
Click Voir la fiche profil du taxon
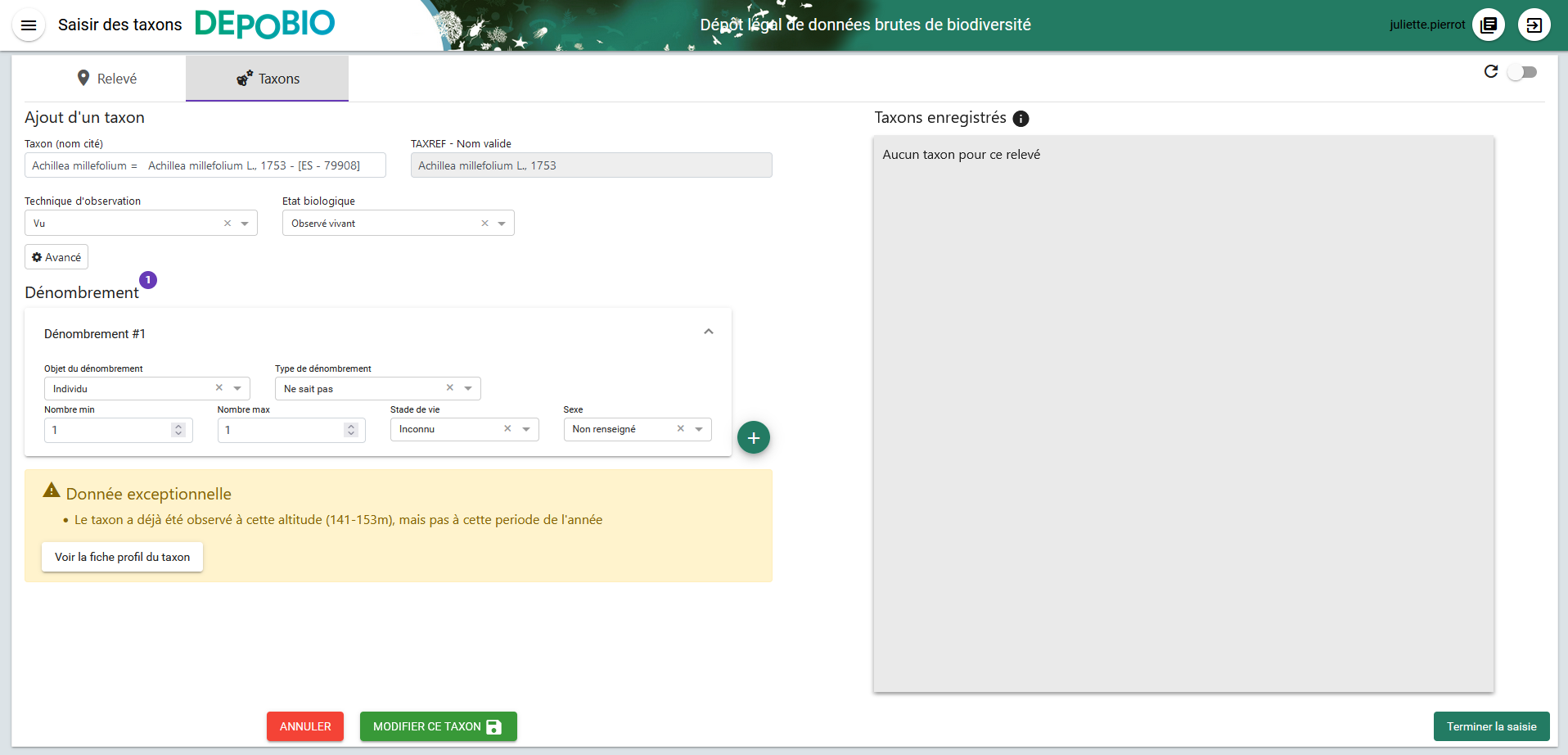(x=123, y=557)
